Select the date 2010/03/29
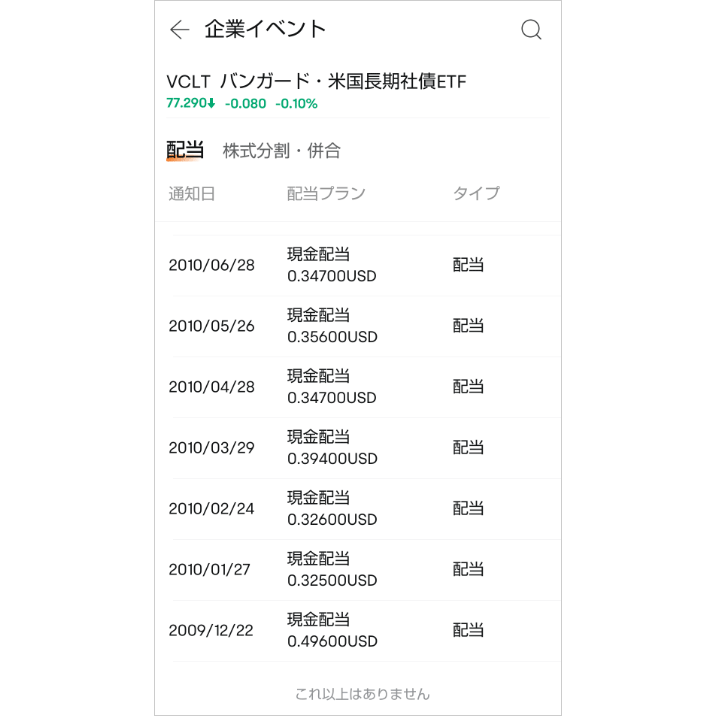 211,448
